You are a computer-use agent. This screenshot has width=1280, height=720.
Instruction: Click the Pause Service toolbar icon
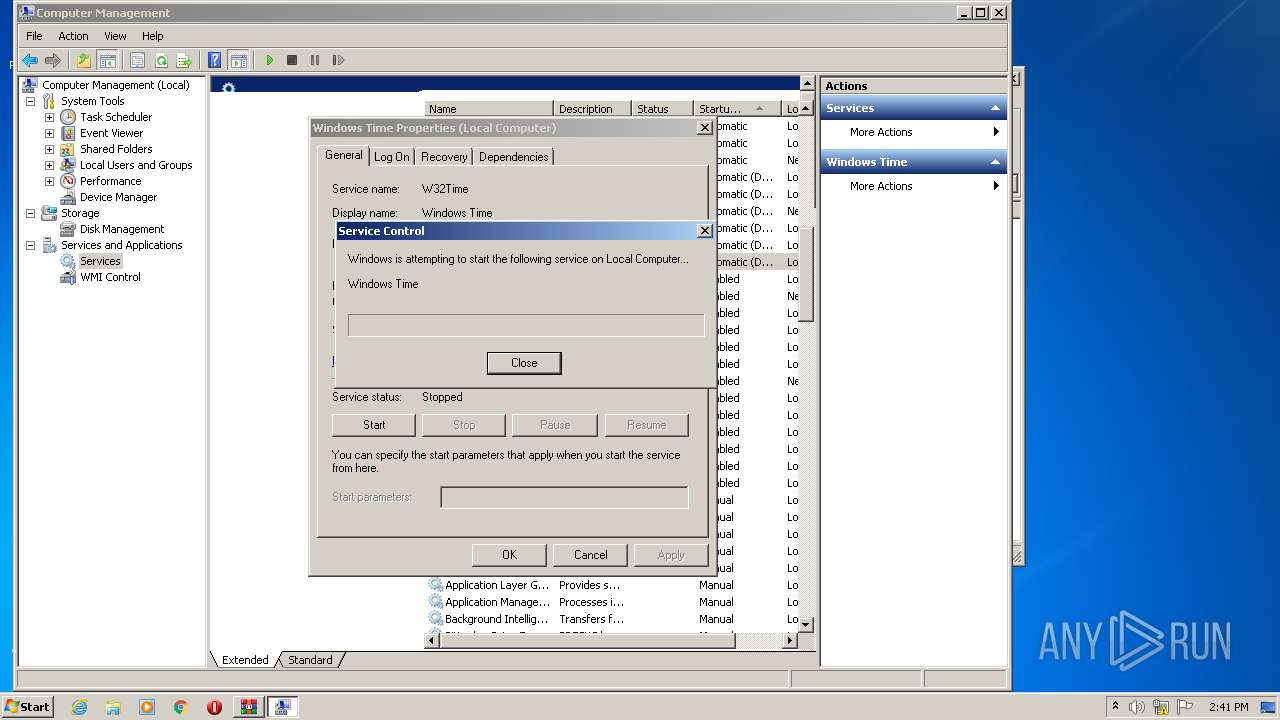(315, 60)
